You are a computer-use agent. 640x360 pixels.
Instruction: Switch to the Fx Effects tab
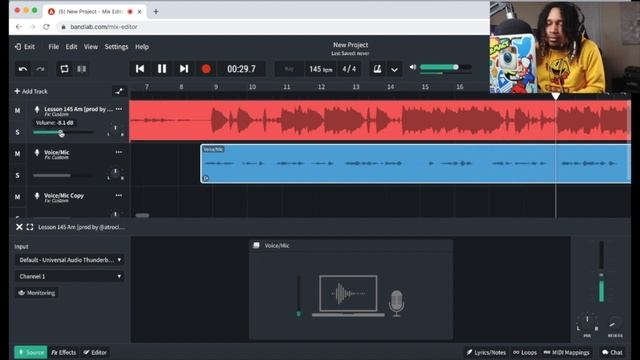[x=64, y=352]
